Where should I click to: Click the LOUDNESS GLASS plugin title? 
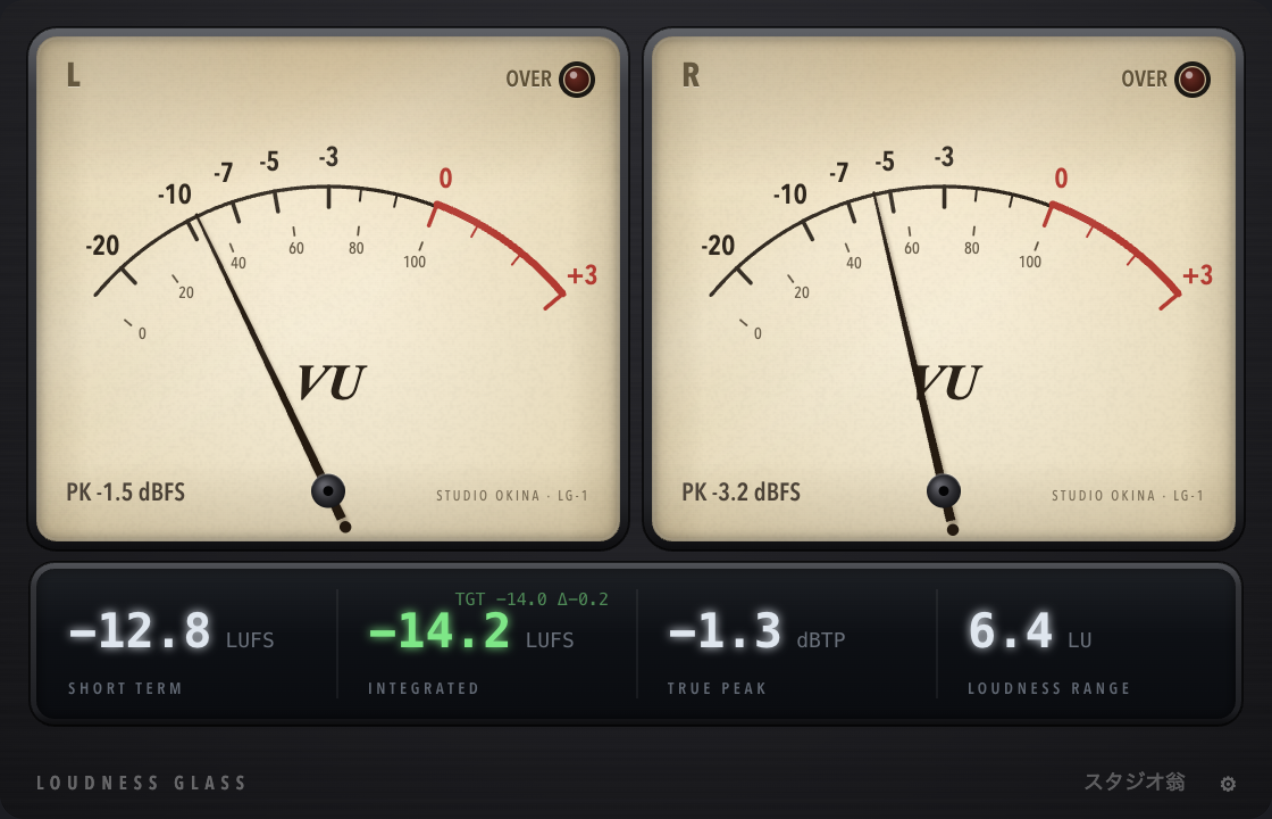coord(141,783)
